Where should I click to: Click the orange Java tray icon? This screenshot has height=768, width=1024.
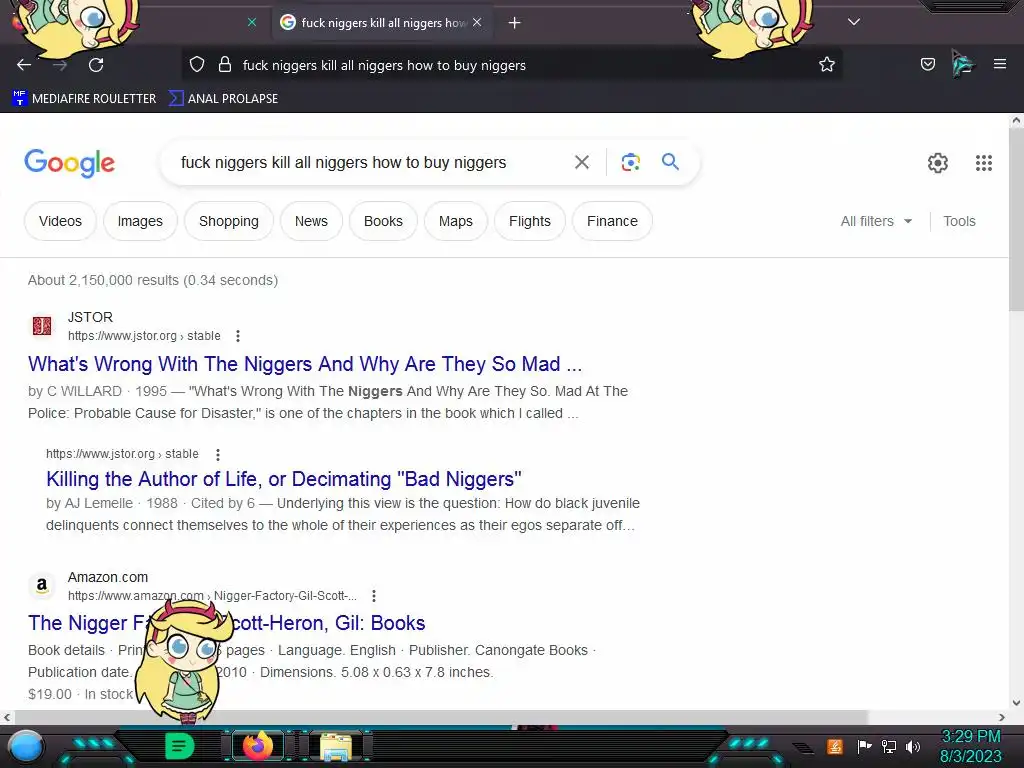click(x=834, y=746)
